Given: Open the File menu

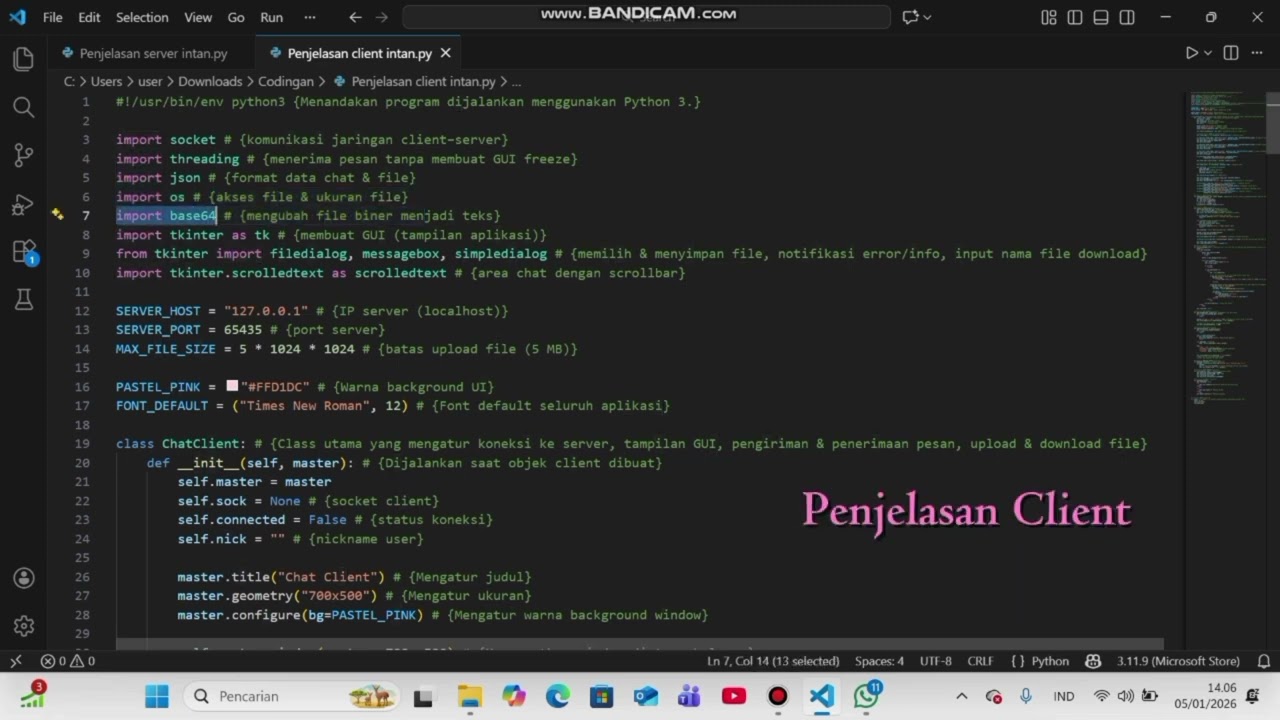Looking at the screenshot, I should pos(52,17).
